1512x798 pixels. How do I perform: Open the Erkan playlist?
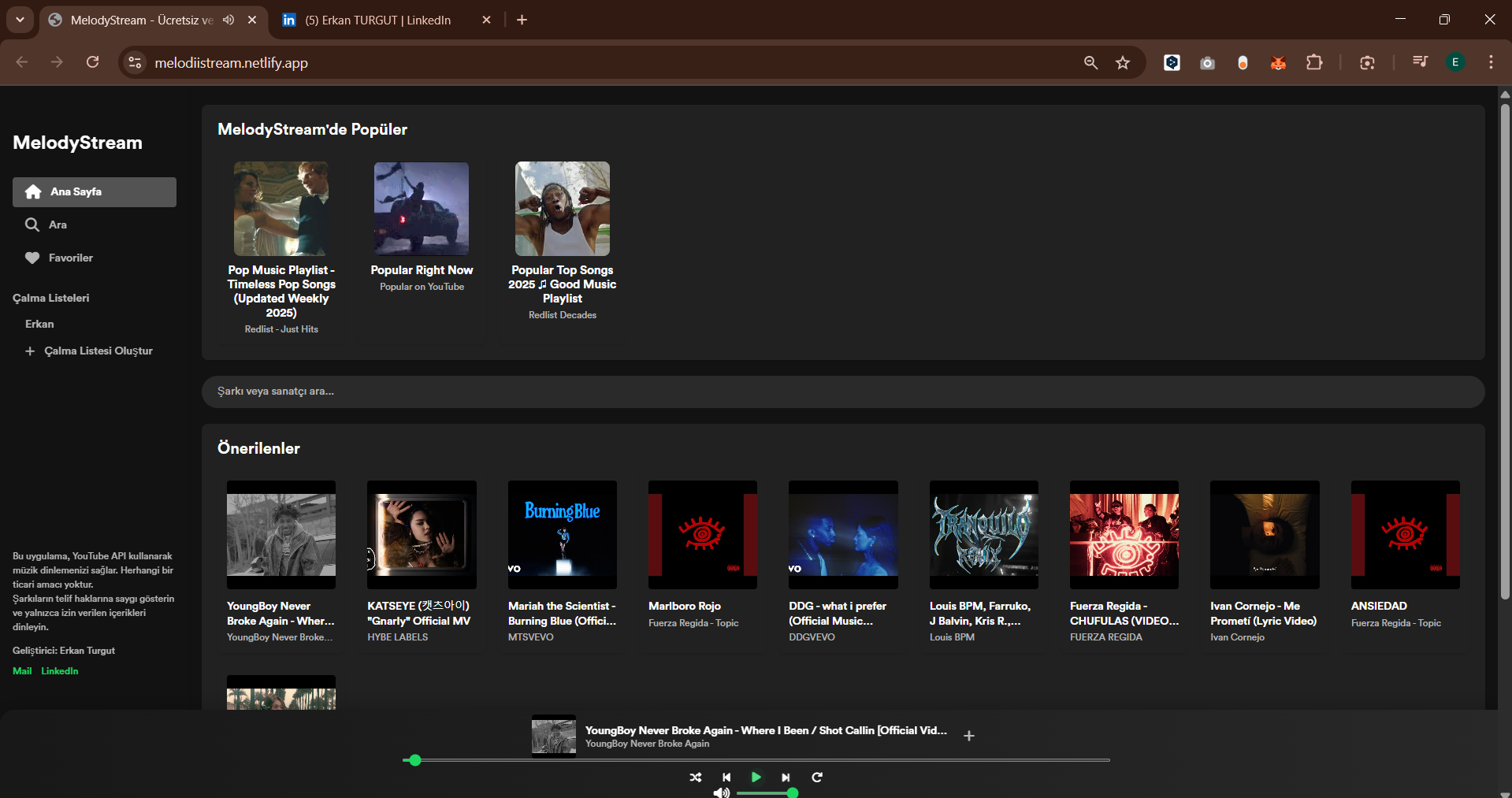coord(39,325)
